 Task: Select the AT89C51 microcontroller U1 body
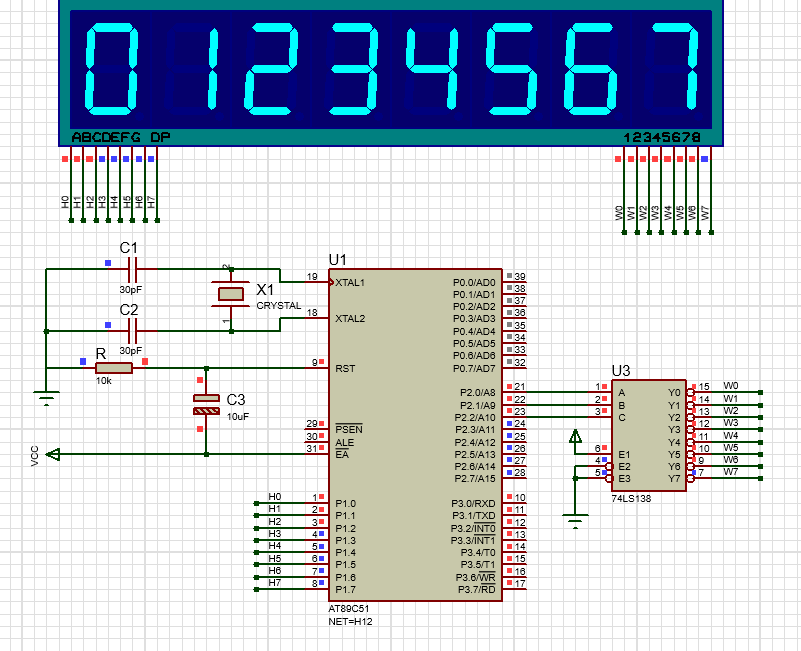click(x=415, y=434)
